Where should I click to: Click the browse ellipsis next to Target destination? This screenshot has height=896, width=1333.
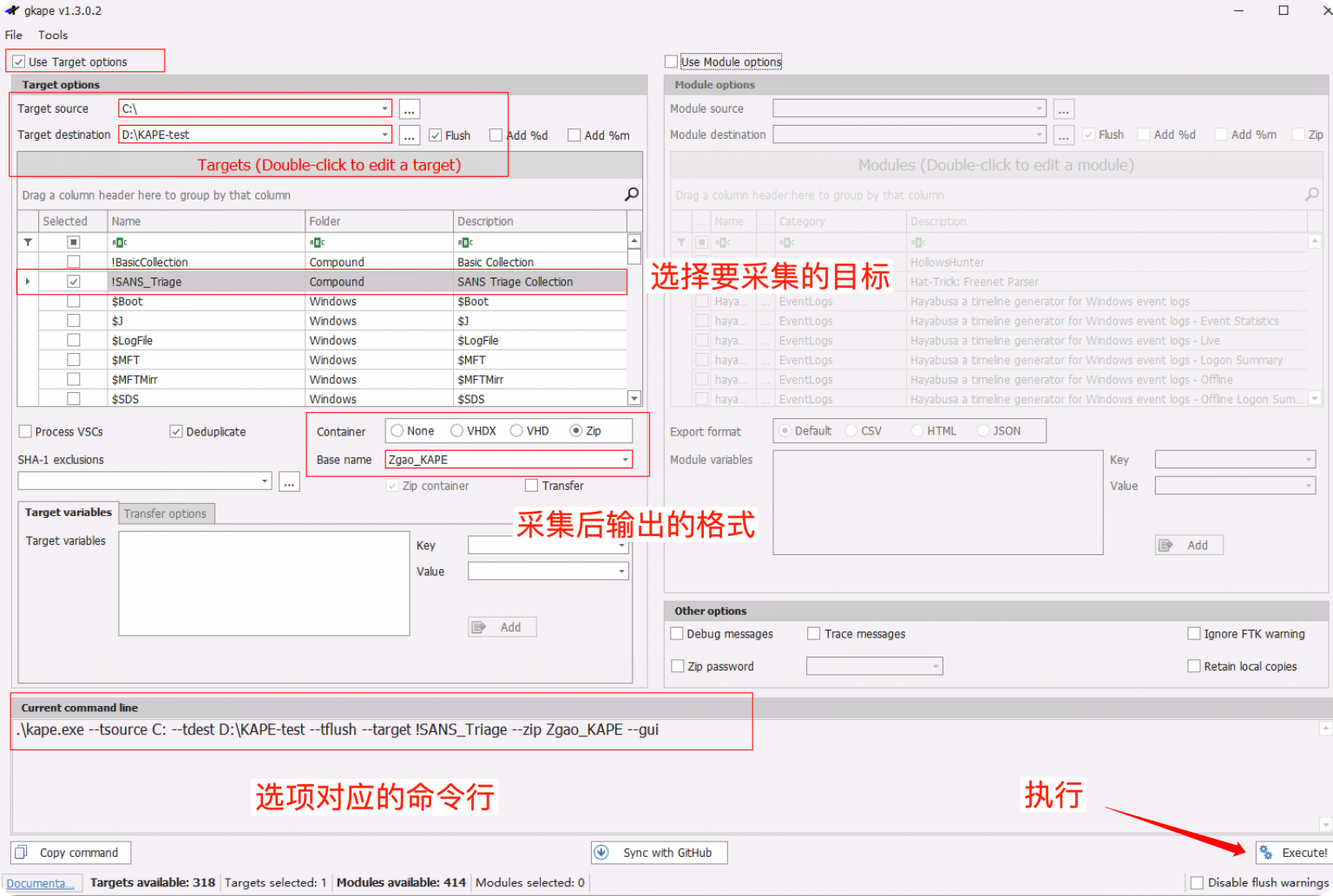click(x=408, y=134)
